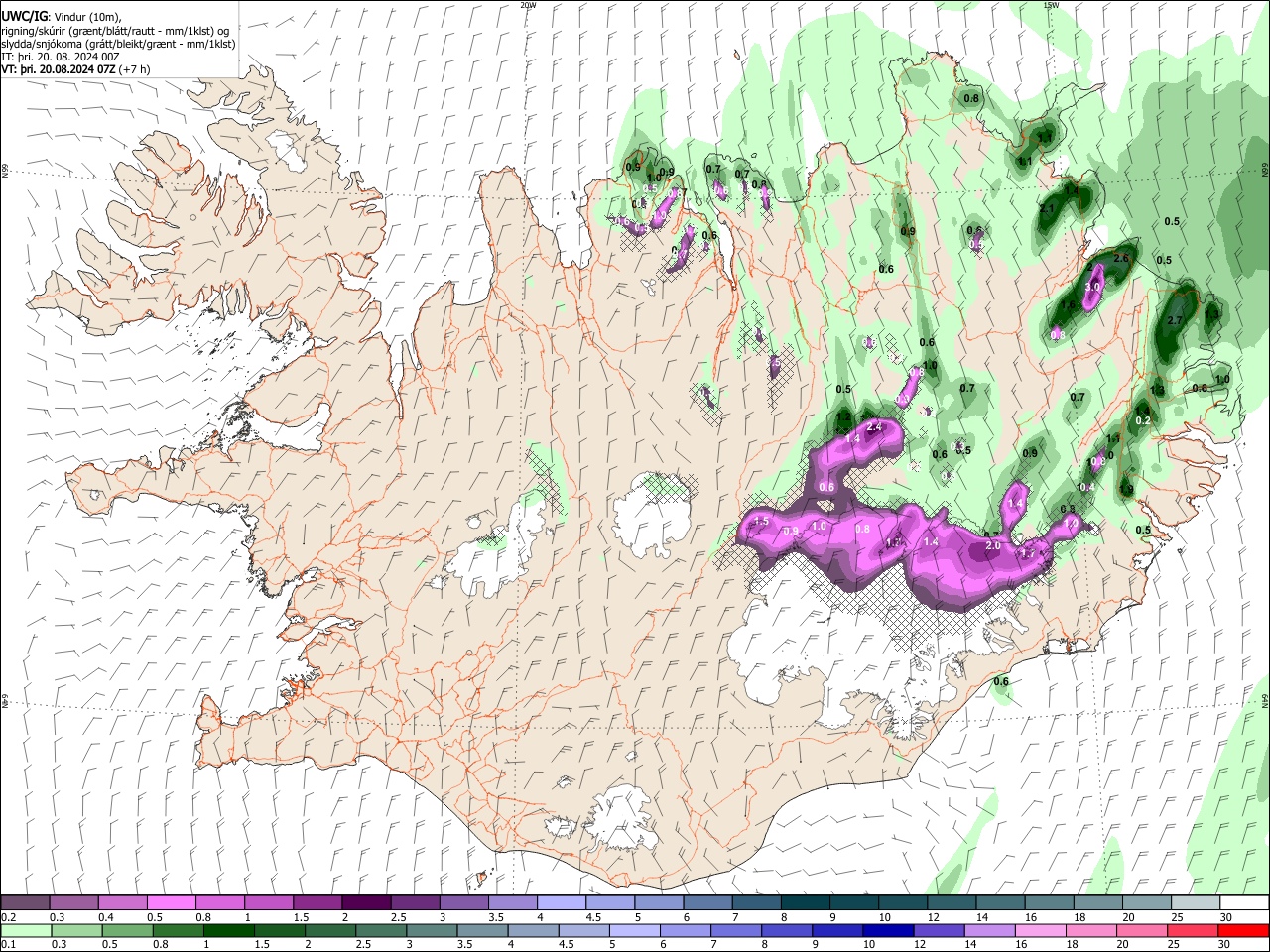Select the deep blue rain swatch labeled 10

click(x=887, y=930)
